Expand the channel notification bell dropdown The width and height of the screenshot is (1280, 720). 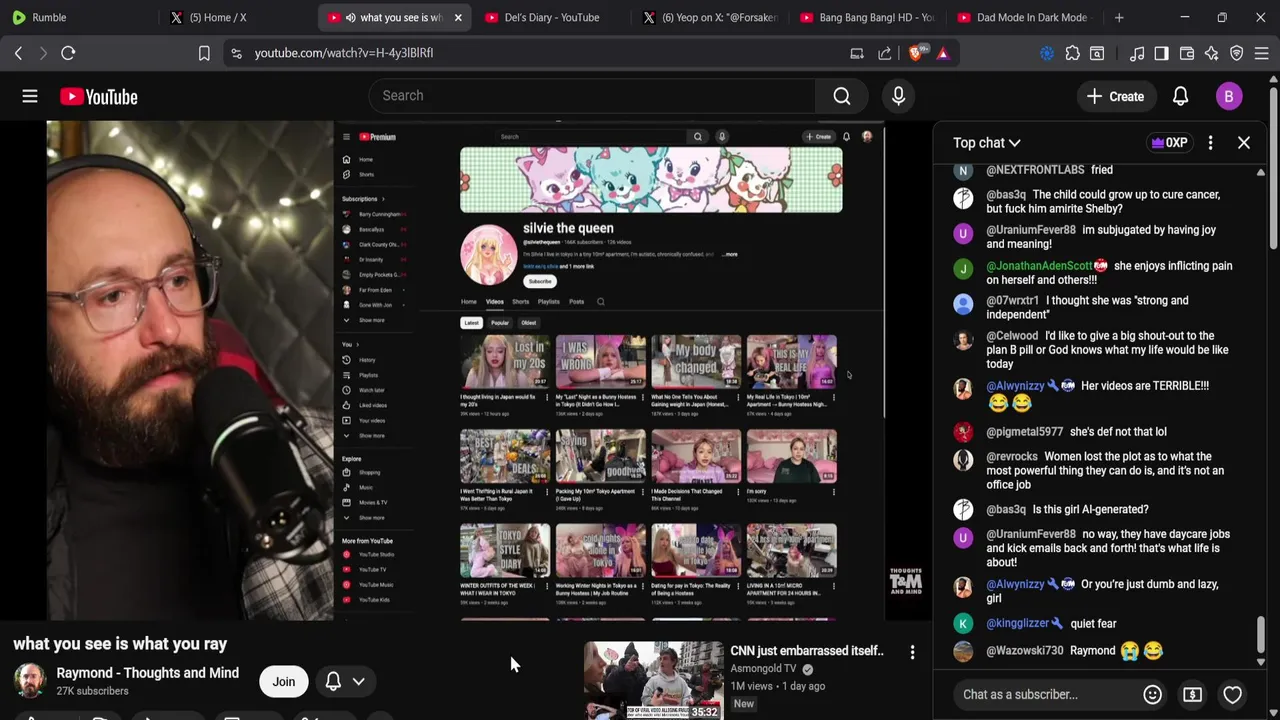click(358, 682)
